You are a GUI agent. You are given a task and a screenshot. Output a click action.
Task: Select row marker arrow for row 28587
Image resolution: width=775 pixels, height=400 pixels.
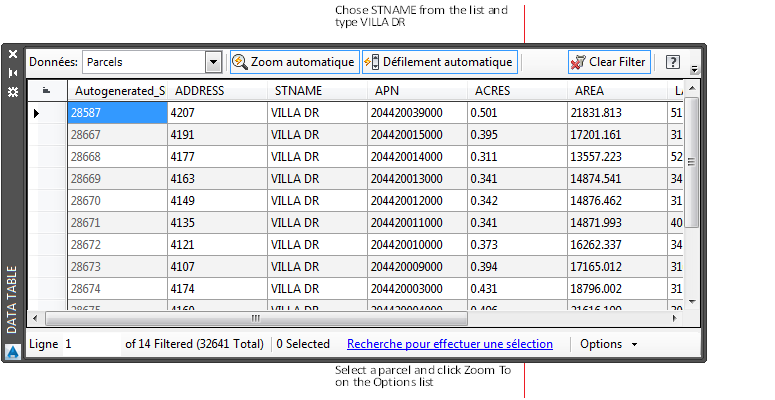click(x=36, y=113)
